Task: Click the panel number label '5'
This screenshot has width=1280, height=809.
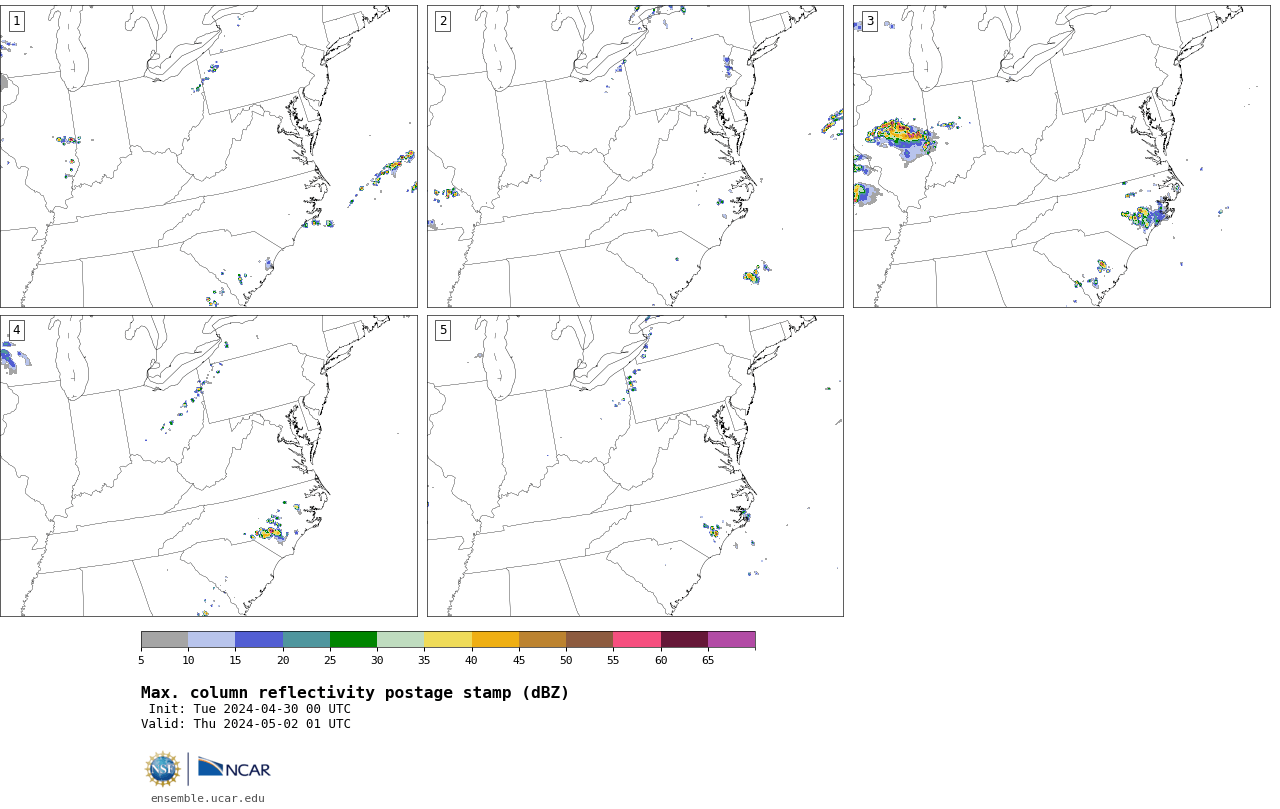Action: tap(443, 330)
